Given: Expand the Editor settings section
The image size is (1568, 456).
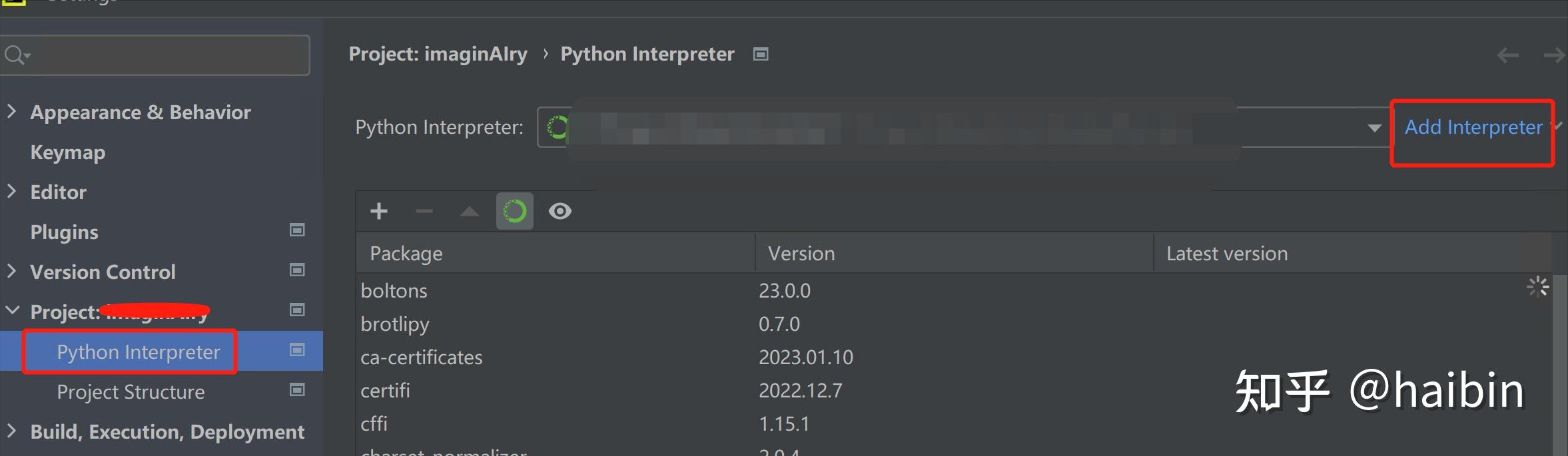Looking at the screenshot, I should [x=11, y=191].
